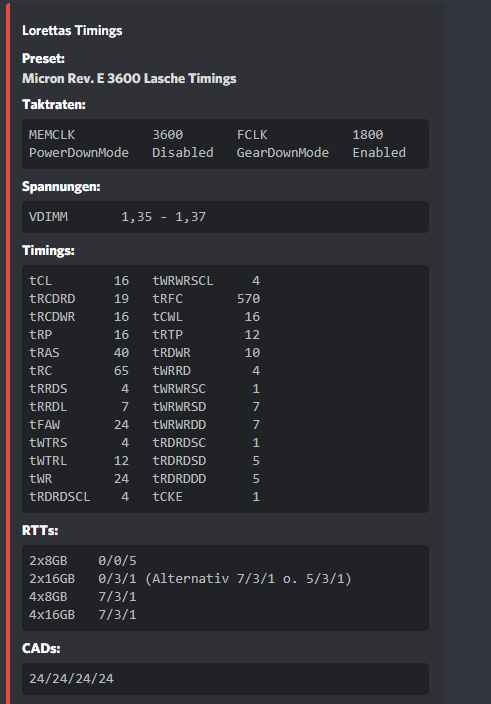Click the Micron Rev. E 3600 preset heading
The height and width of the screenshot is (704, 491).
tap(129, 79)
